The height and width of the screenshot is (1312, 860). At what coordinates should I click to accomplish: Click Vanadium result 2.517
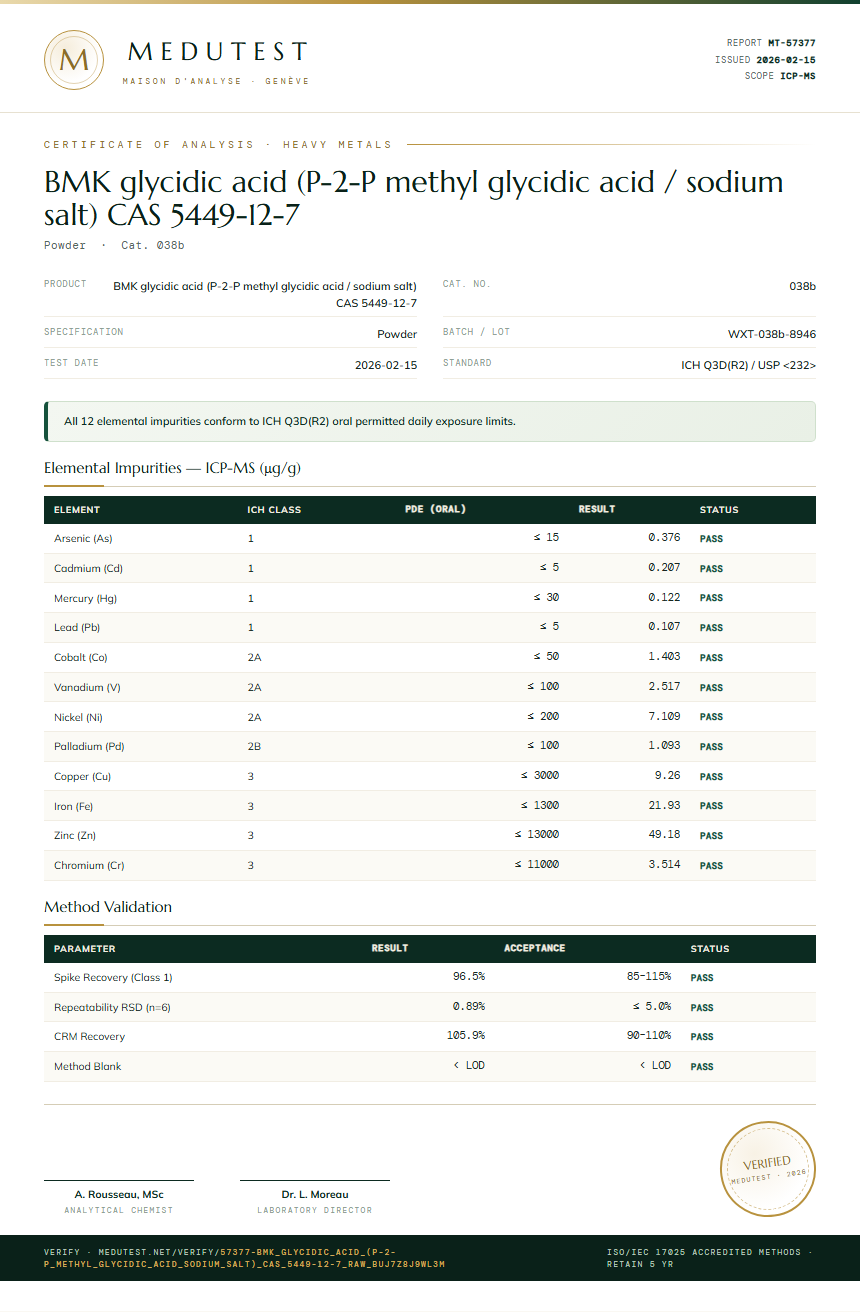pyautogui.click(x=664, y=687)
